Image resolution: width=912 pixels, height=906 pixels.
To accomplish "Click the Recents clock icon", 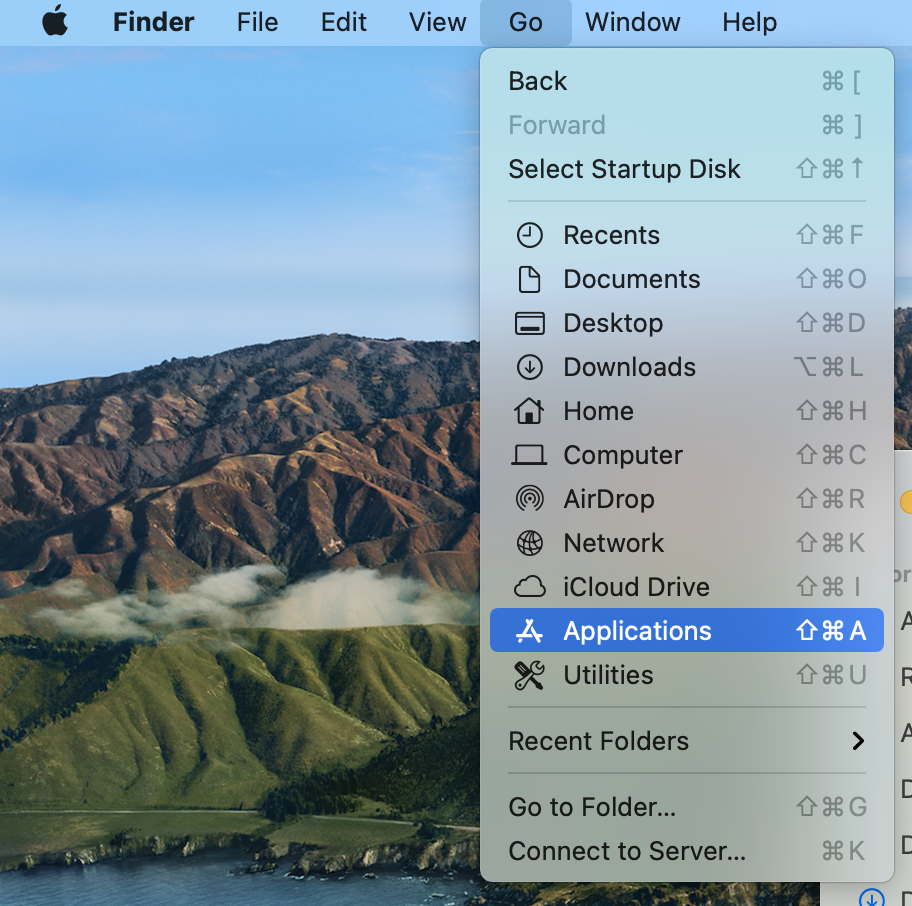I will click(529, 236).
